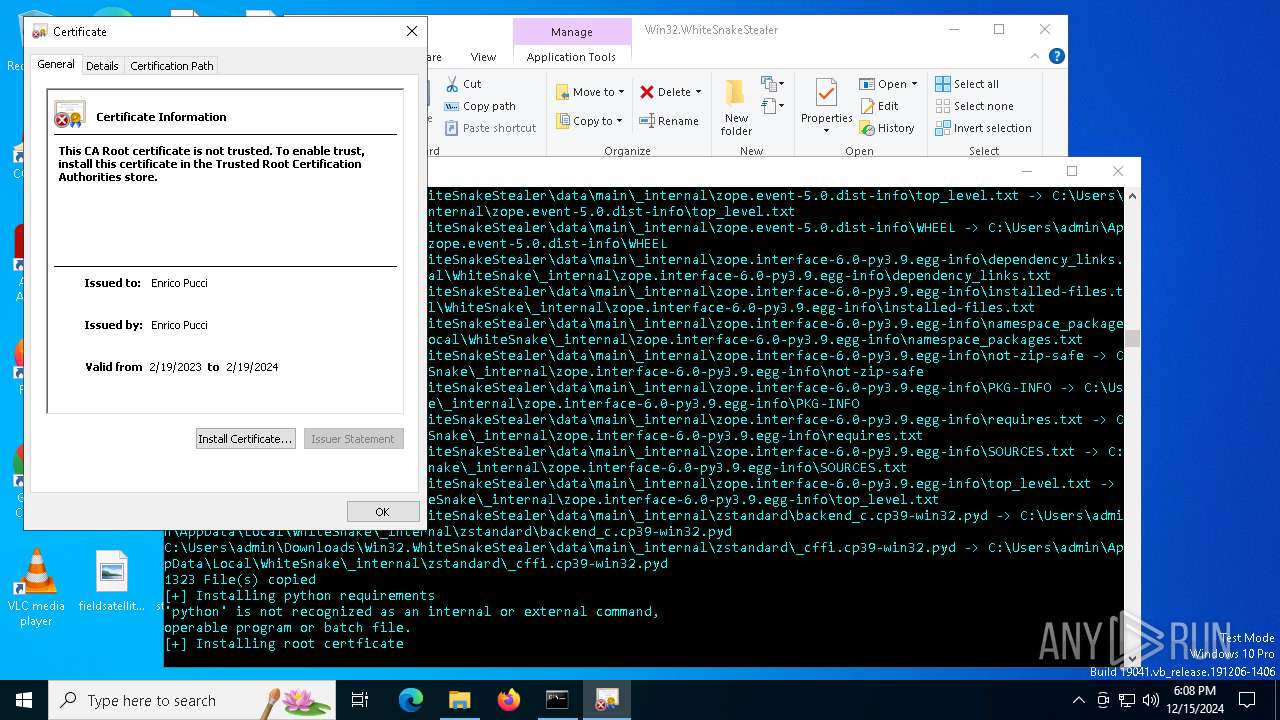This screenshot has height=720, width=1280.
Task: Click the Install Certificate button
Action: click(x=245, y=439)
